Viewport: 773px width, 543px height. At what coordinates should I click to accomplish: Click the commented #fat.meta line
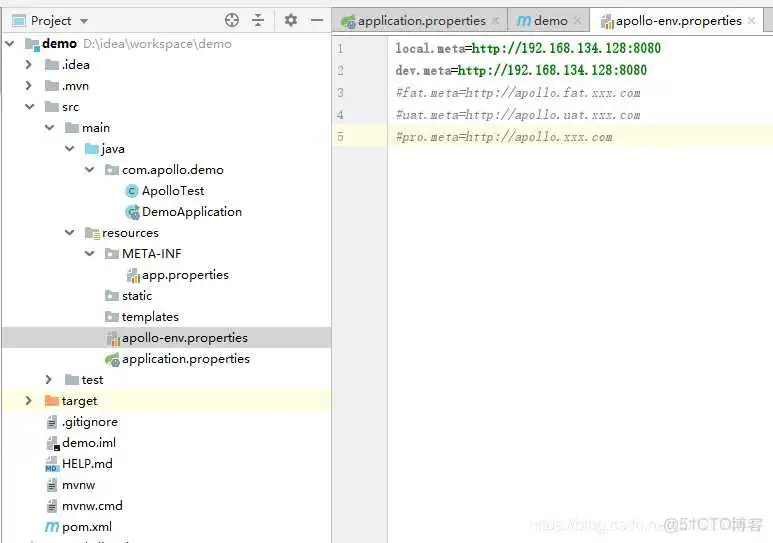click(x=518, y=93)
